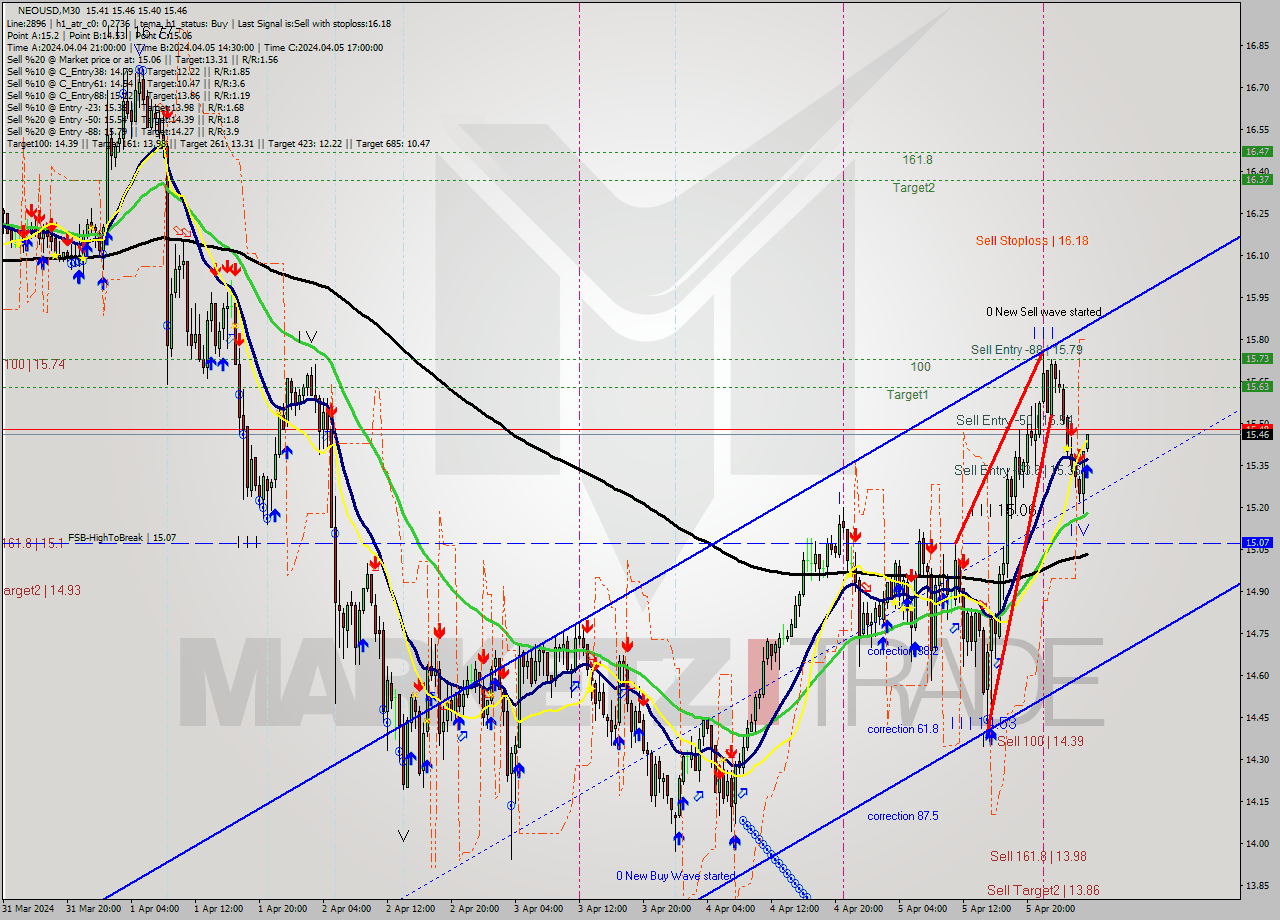Click the green 'Target1' label
The height and width of the screenshot is (920, 1280).
[907, 395]
